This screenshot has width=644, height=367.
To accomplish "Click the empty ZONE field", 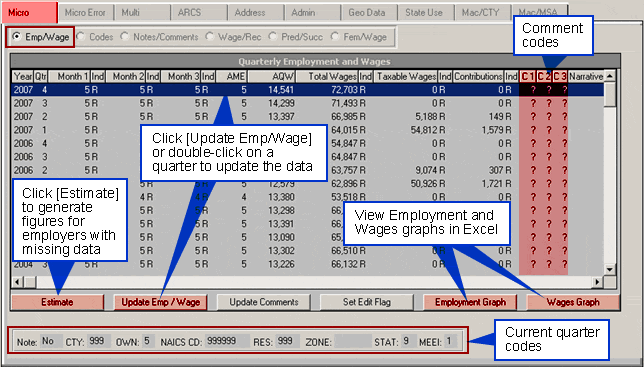I will tap(352, 341).
